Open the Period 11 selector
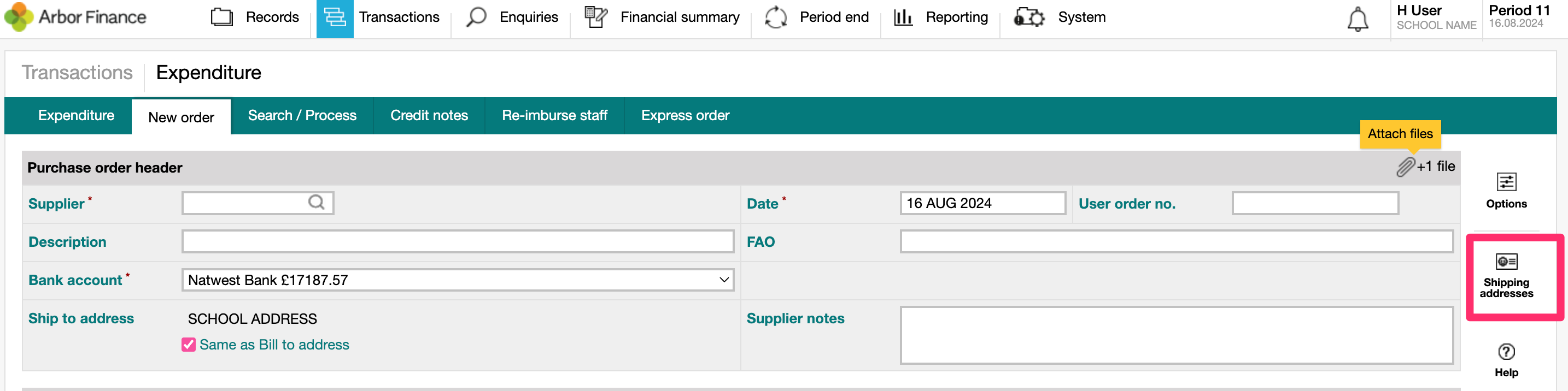Image resolution: width=1568 pixels, height=391 pixels. point(1519,17)
